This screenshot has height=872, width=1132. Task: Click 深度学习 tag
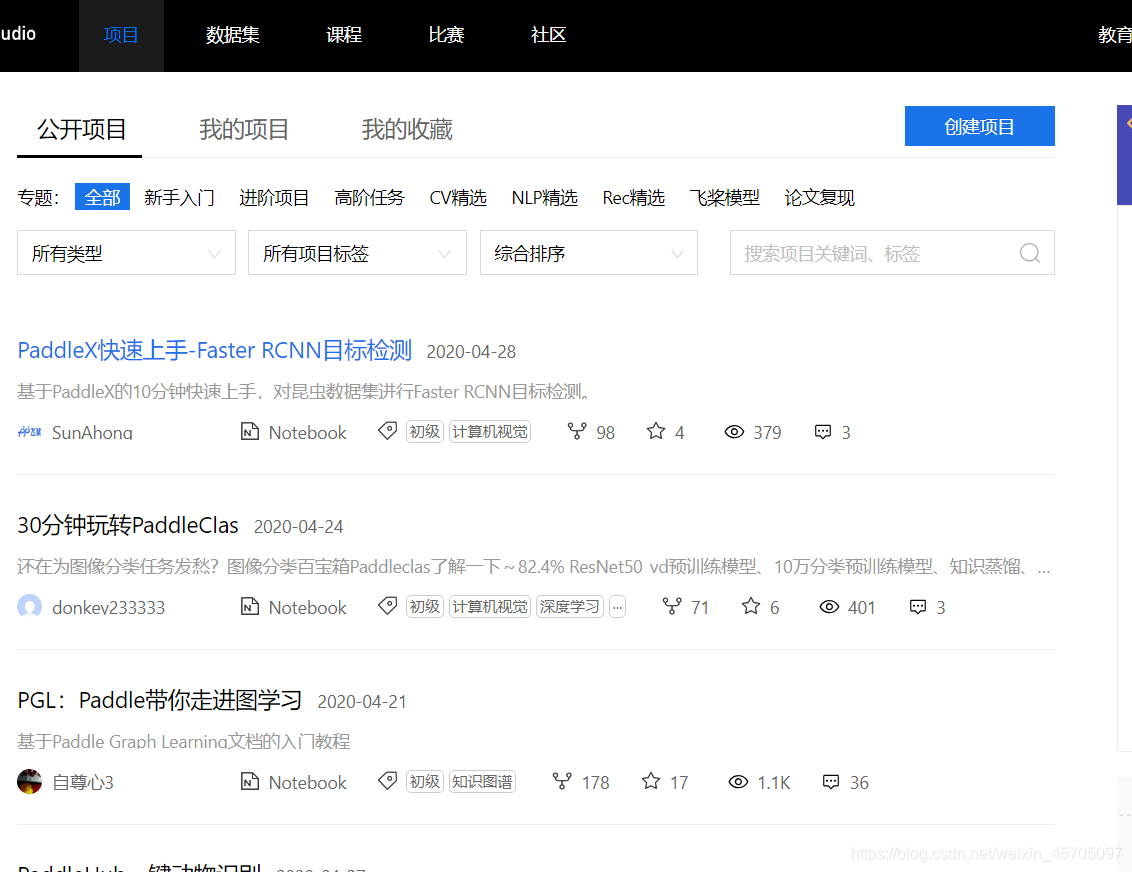tap(570, 606)
